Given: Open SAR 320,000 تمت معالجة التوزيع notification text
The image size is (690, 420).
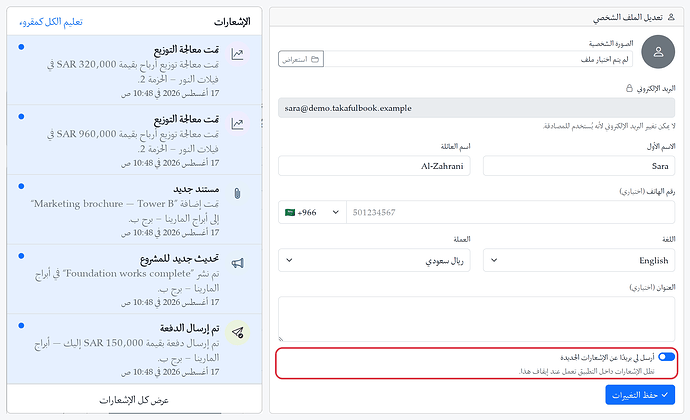Looking at the screenshot, I should (134, 70).
